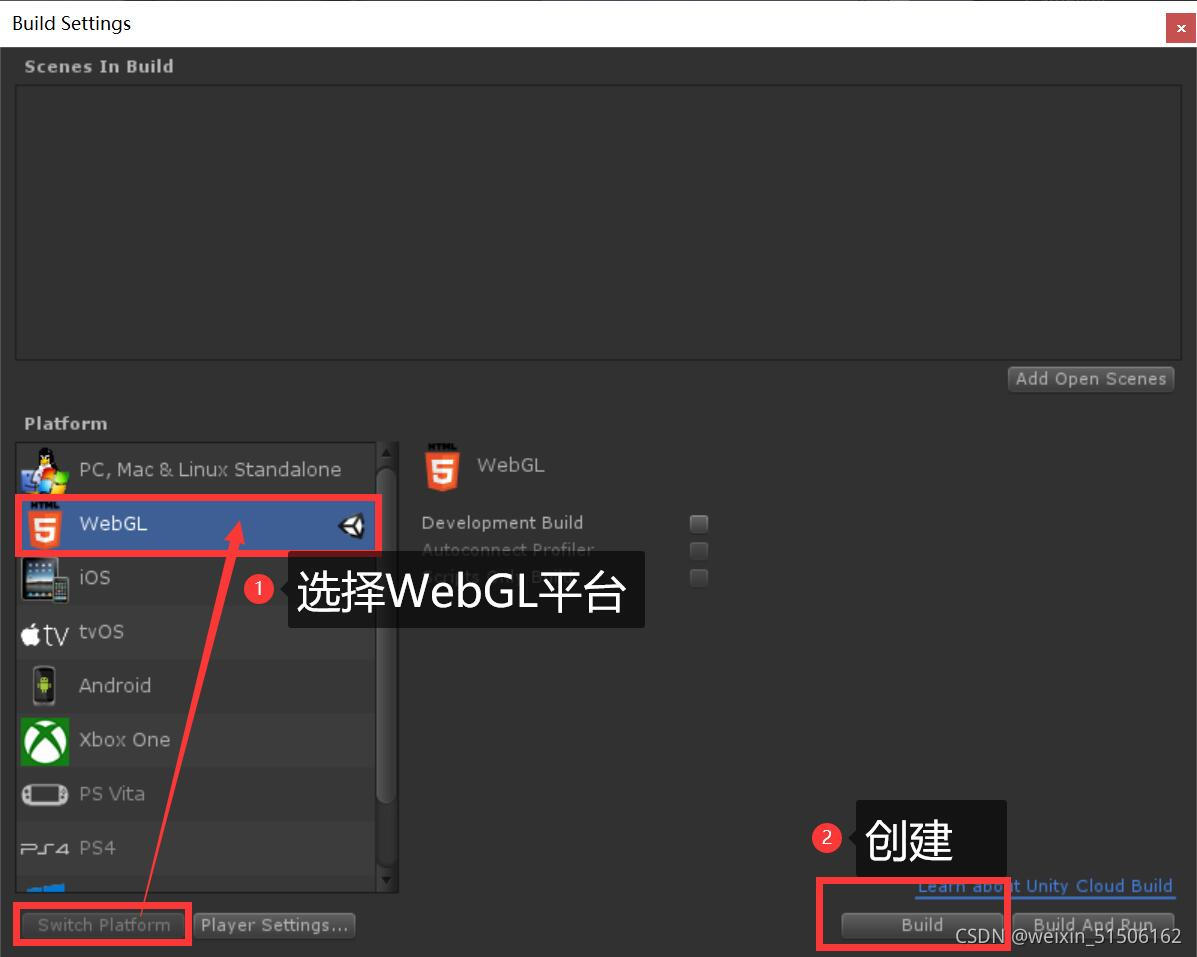Image resolution: width=1197 pixels, height=957 pixels.
Task: Click the Build button
Action: click(922, 925)
